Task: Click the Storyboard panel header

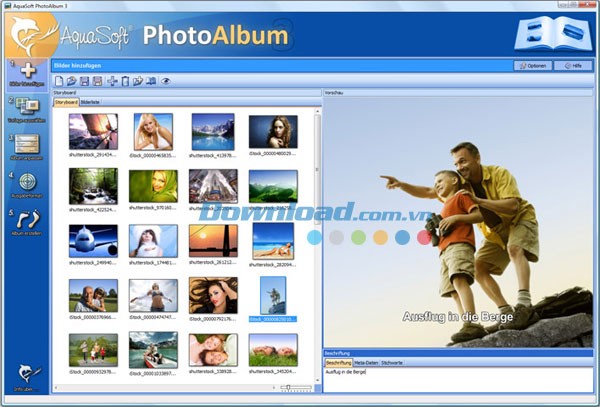Action: click(187, 93)
